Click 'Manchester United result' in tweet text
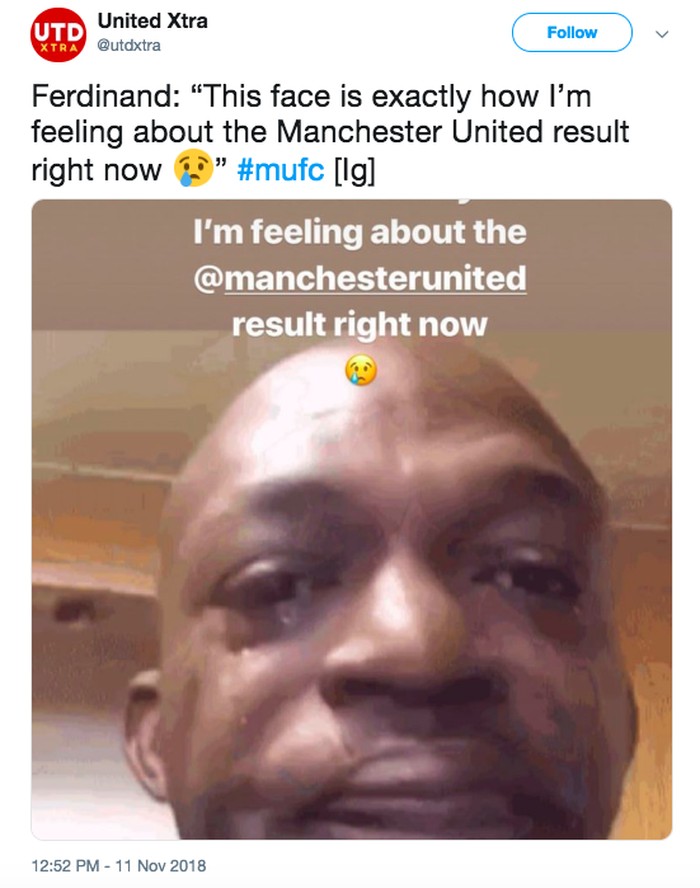The image size is (700, 888). [x=453, y=132]
